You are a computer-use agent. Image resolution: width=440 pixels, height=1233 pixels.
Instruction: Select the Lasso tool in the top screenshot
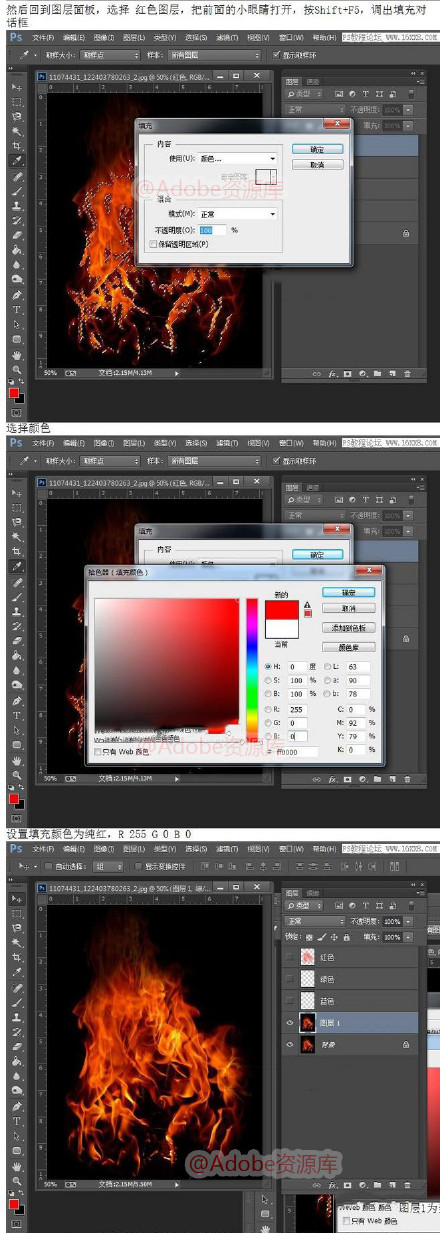(16, 117)
